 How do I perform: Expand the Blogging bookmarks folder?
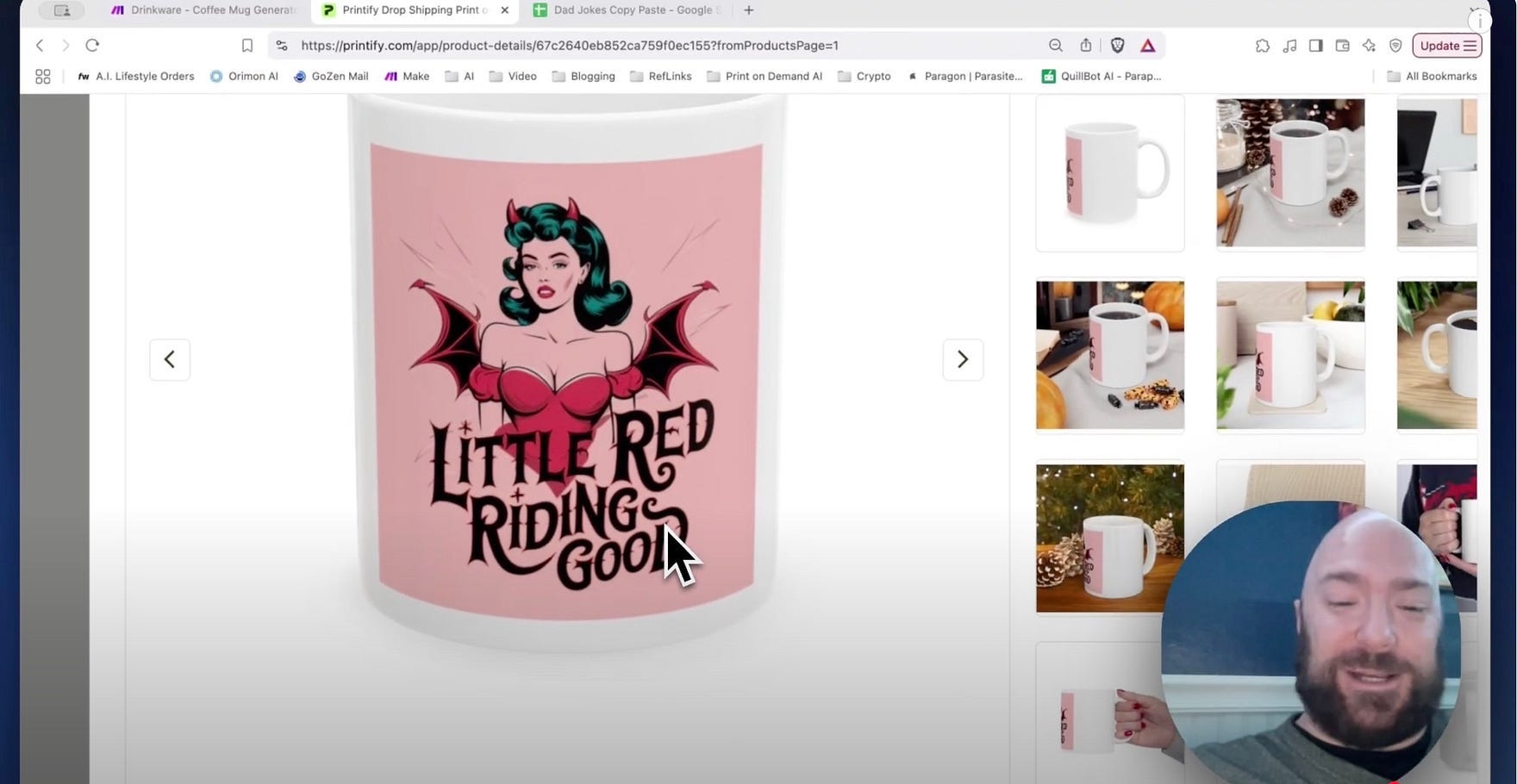point(584,77)
